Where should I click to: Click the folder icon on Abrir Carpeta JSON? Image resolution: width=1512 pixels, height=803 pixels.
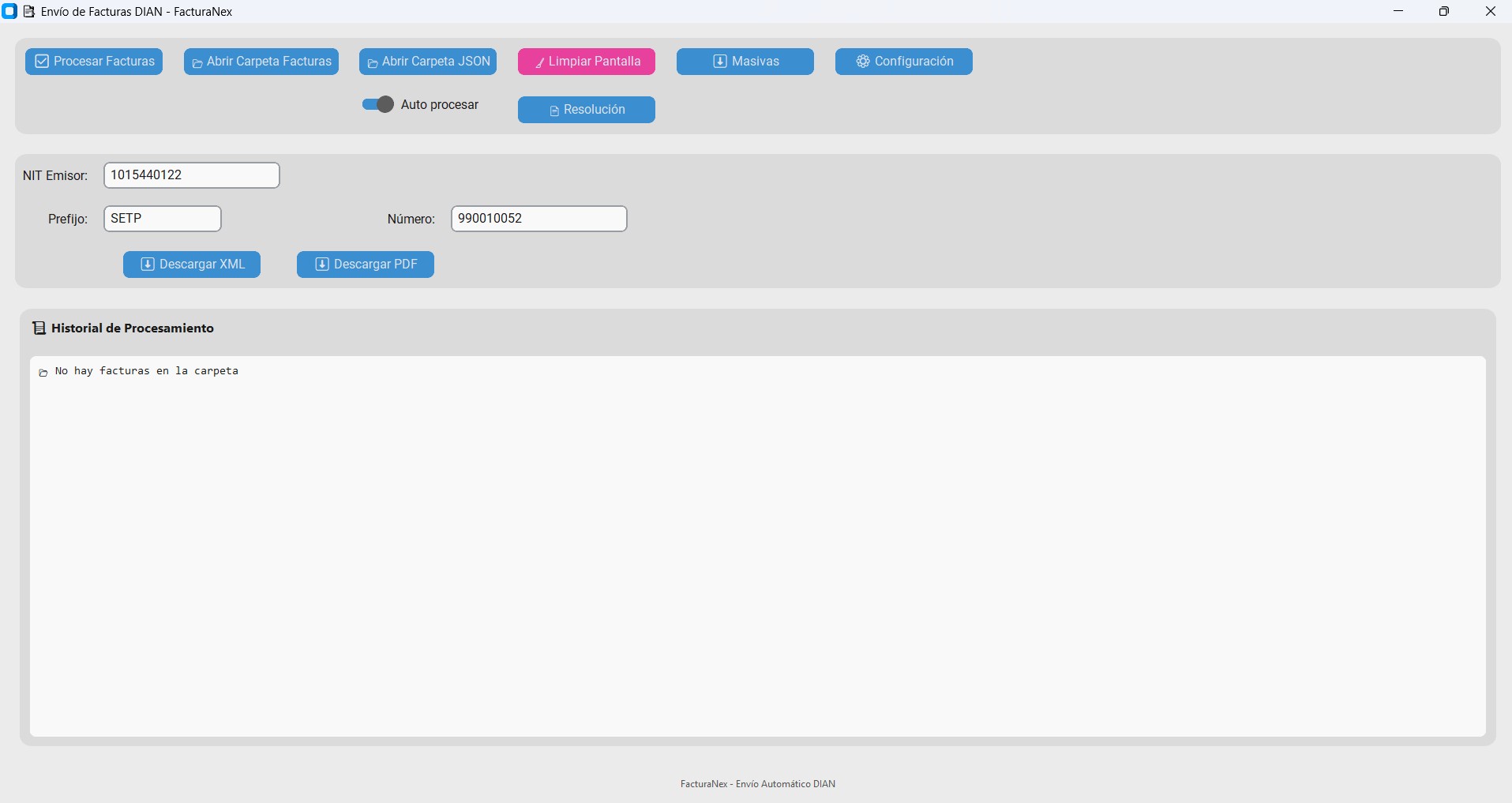coord(372,63)
